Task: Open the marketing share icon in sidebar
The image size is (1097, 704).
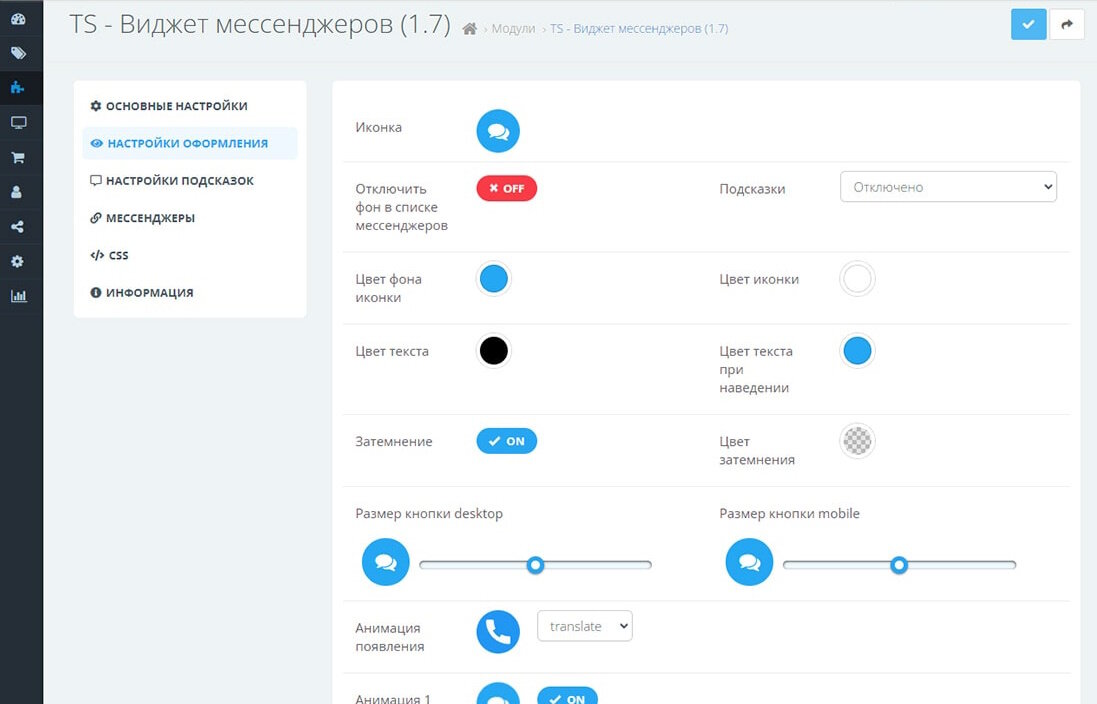Action: pos(18,227)
